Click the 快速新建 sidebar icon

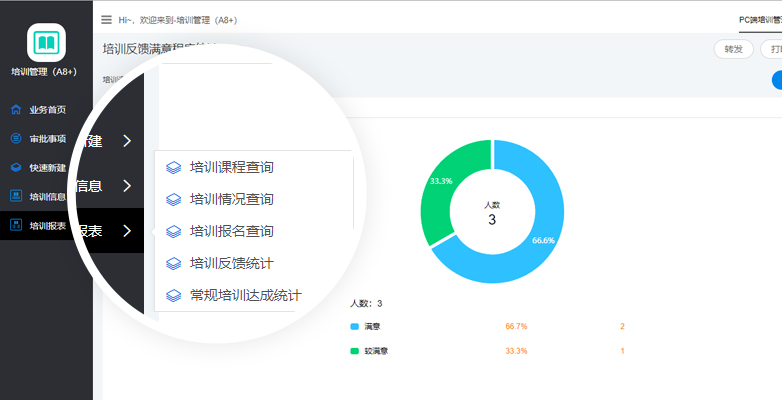(15, 167)
